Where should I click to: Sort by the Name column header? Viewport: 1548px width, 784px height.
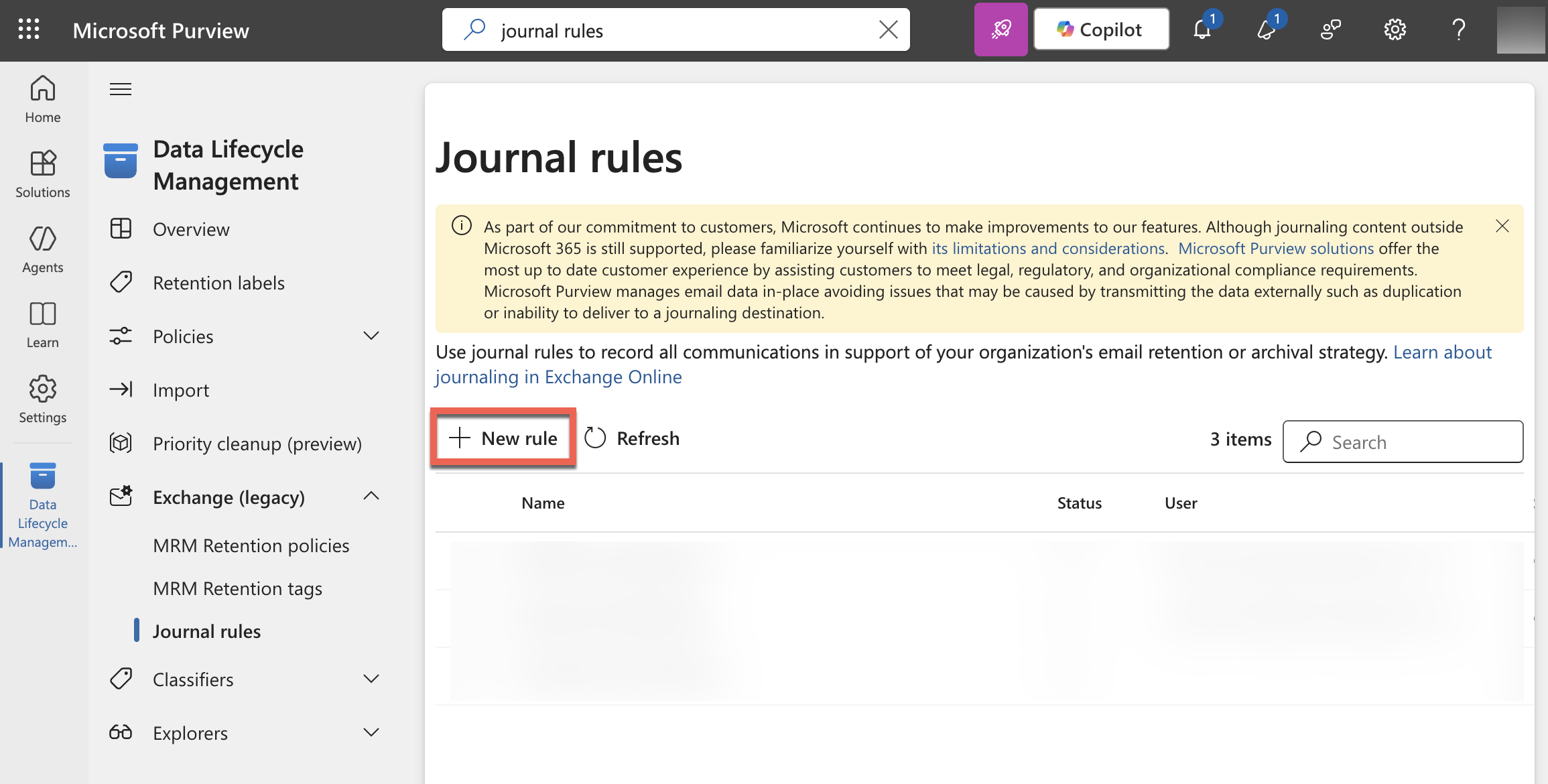coord(543,503)
